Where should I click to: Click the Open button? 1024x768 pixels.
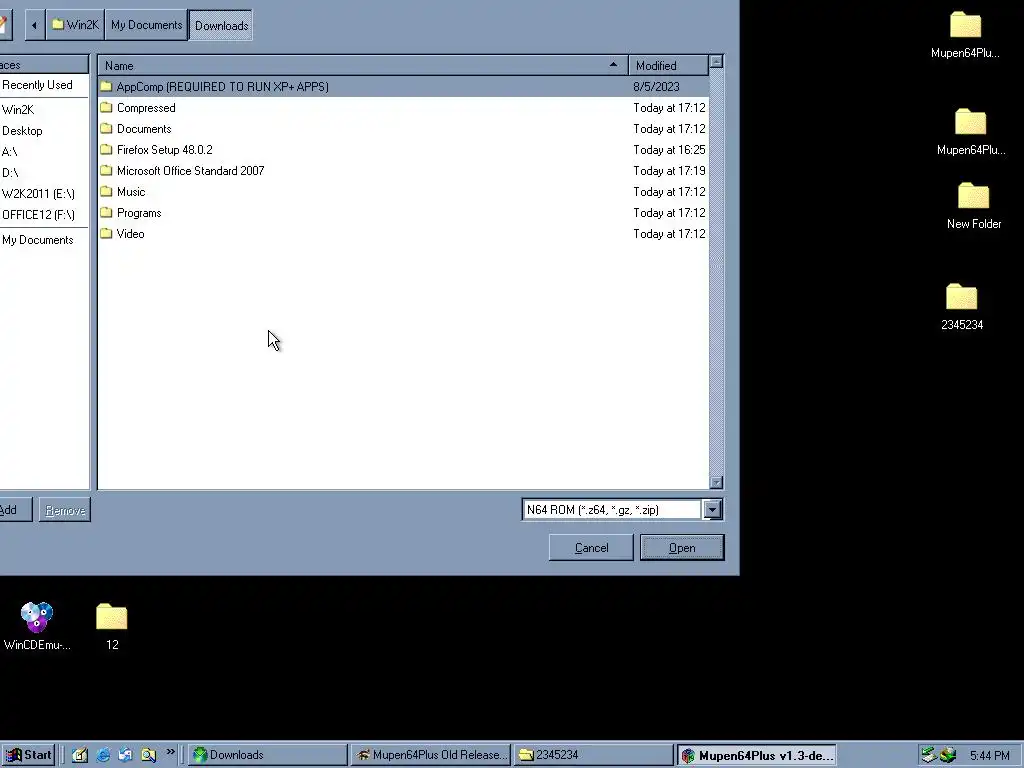tap(682, 548)
